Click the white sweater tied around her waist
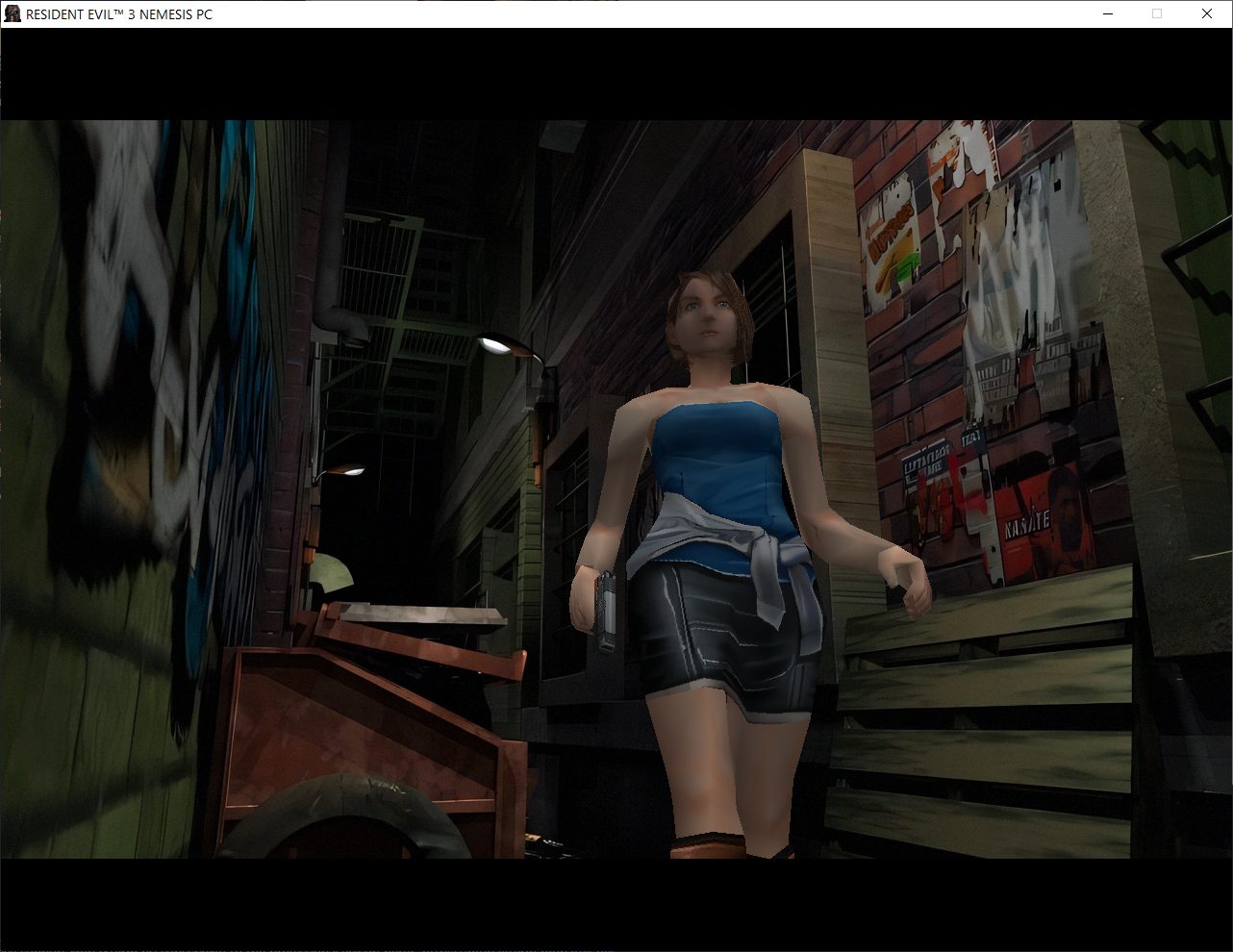The width and height of the screenshot is (1233, 952). pos(731,546)
